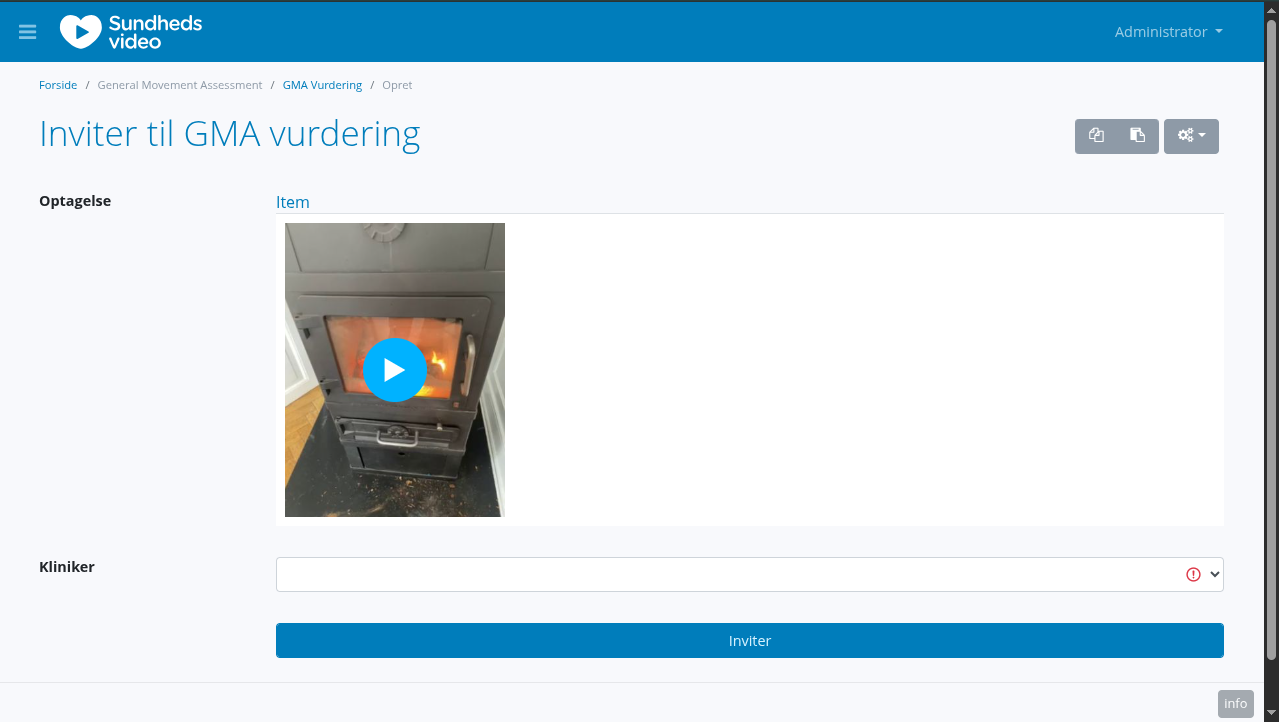Image resolution: width=1279 pixels, height=722 pixels.
Task: Click the Opret breadcrumb item
Action: tap(397, 85)
